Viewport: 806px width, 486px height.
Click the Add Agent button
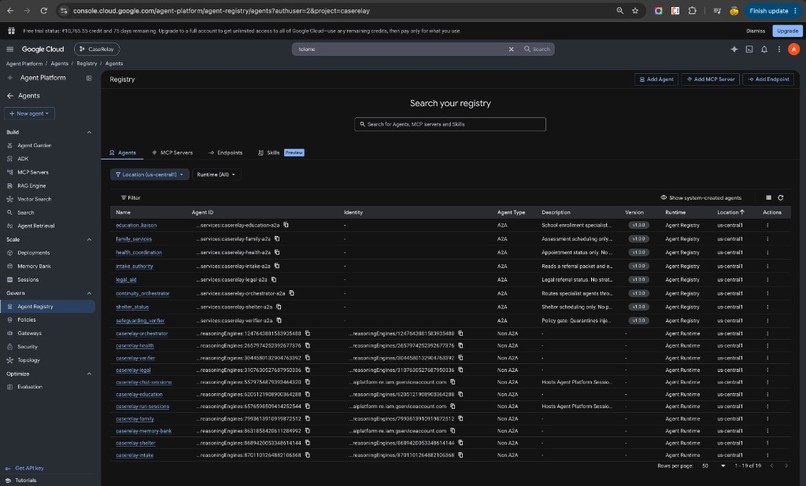tap(656, 79)
